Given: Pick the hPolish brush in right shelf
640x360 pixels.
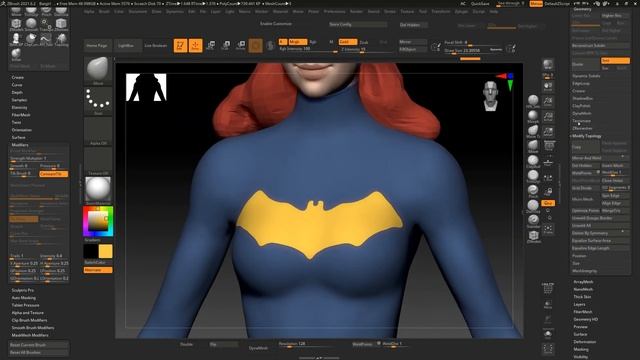Looking at the screenshot, I should [x=533, y=101].
